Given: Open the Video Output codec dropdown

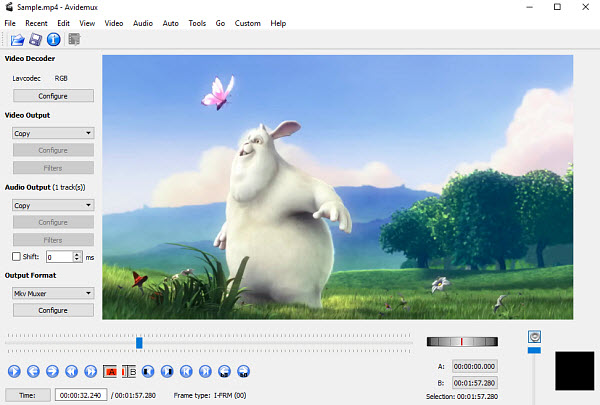Looking at the screenshot, I should 53,133.
